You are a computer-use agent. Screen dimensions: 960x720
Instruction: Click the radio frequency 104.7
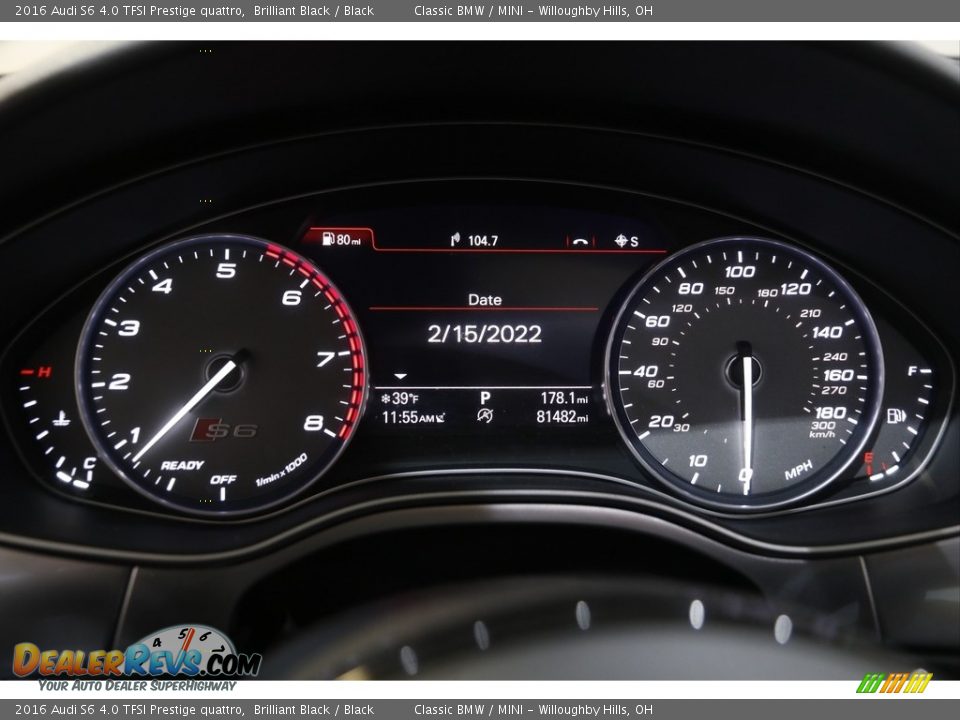click(483, 241)
